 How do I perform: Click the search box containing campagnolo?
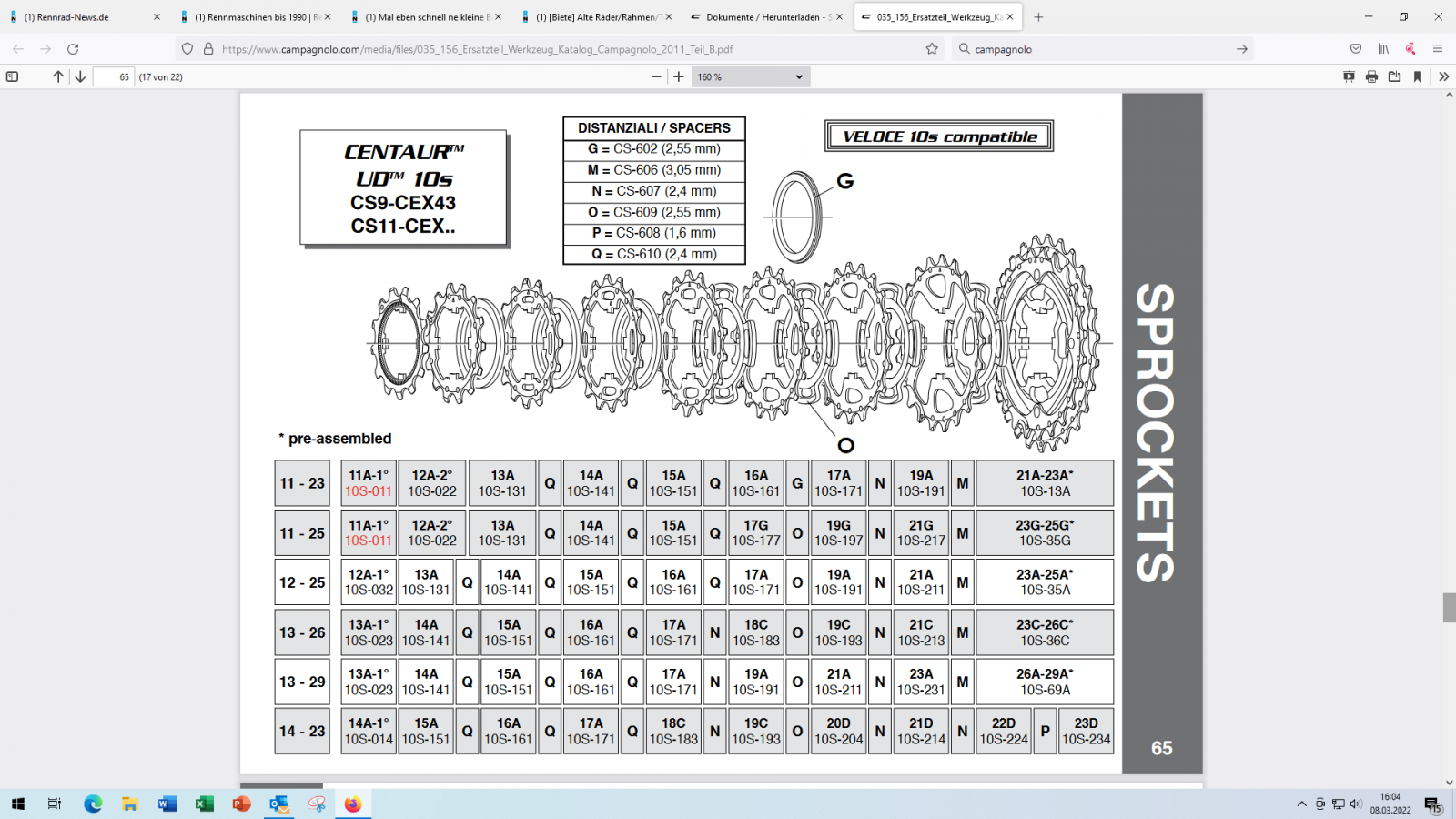pos(1101,49)
